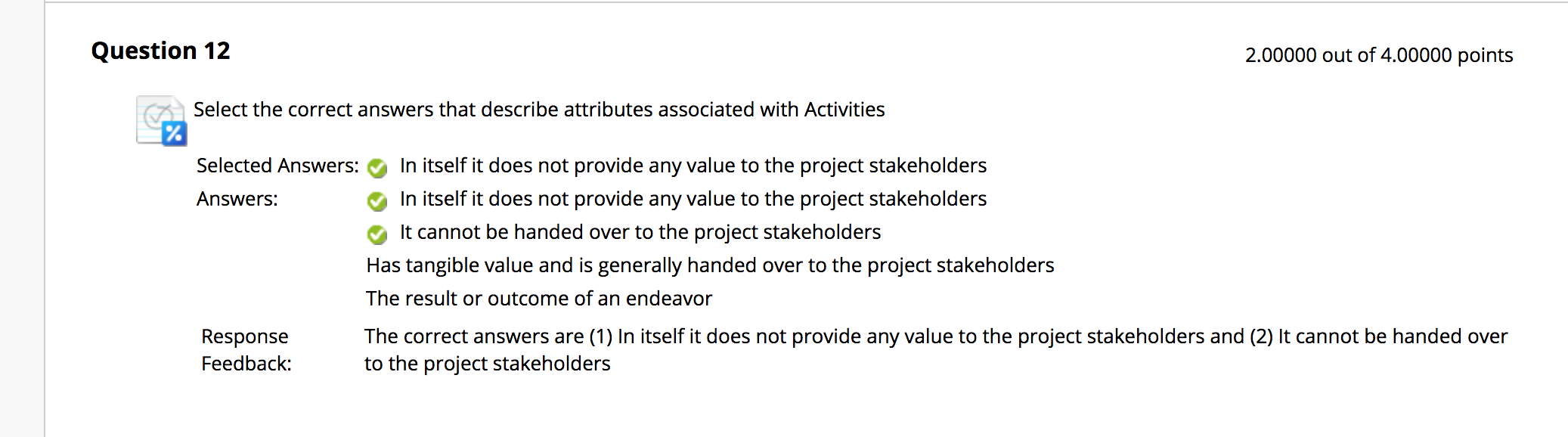
Task: Select the chosen answer text in Selected Answers row
Action: pos(693,166)
